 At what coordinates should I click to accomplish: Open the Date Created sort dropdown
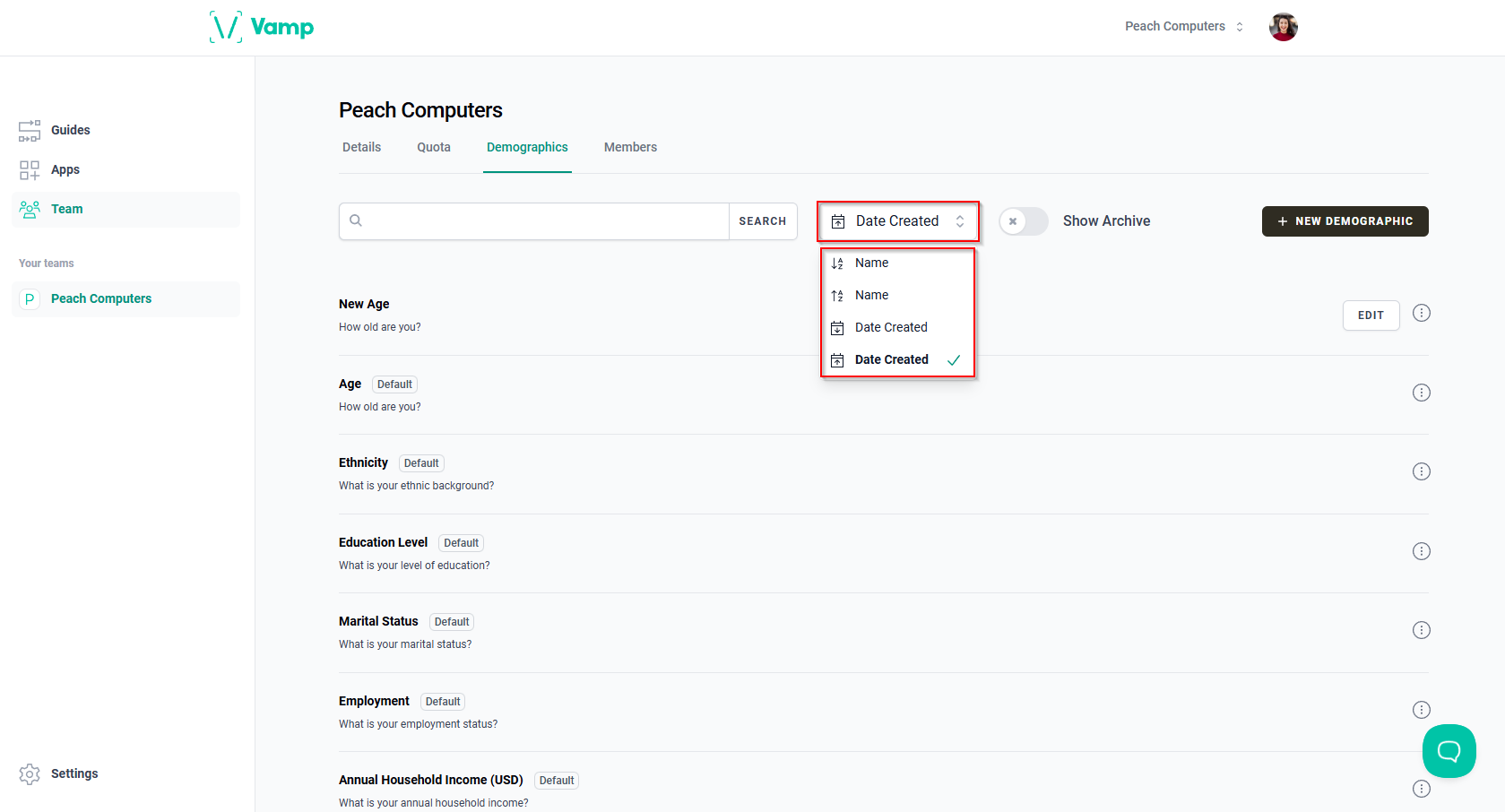click(897, 220)
